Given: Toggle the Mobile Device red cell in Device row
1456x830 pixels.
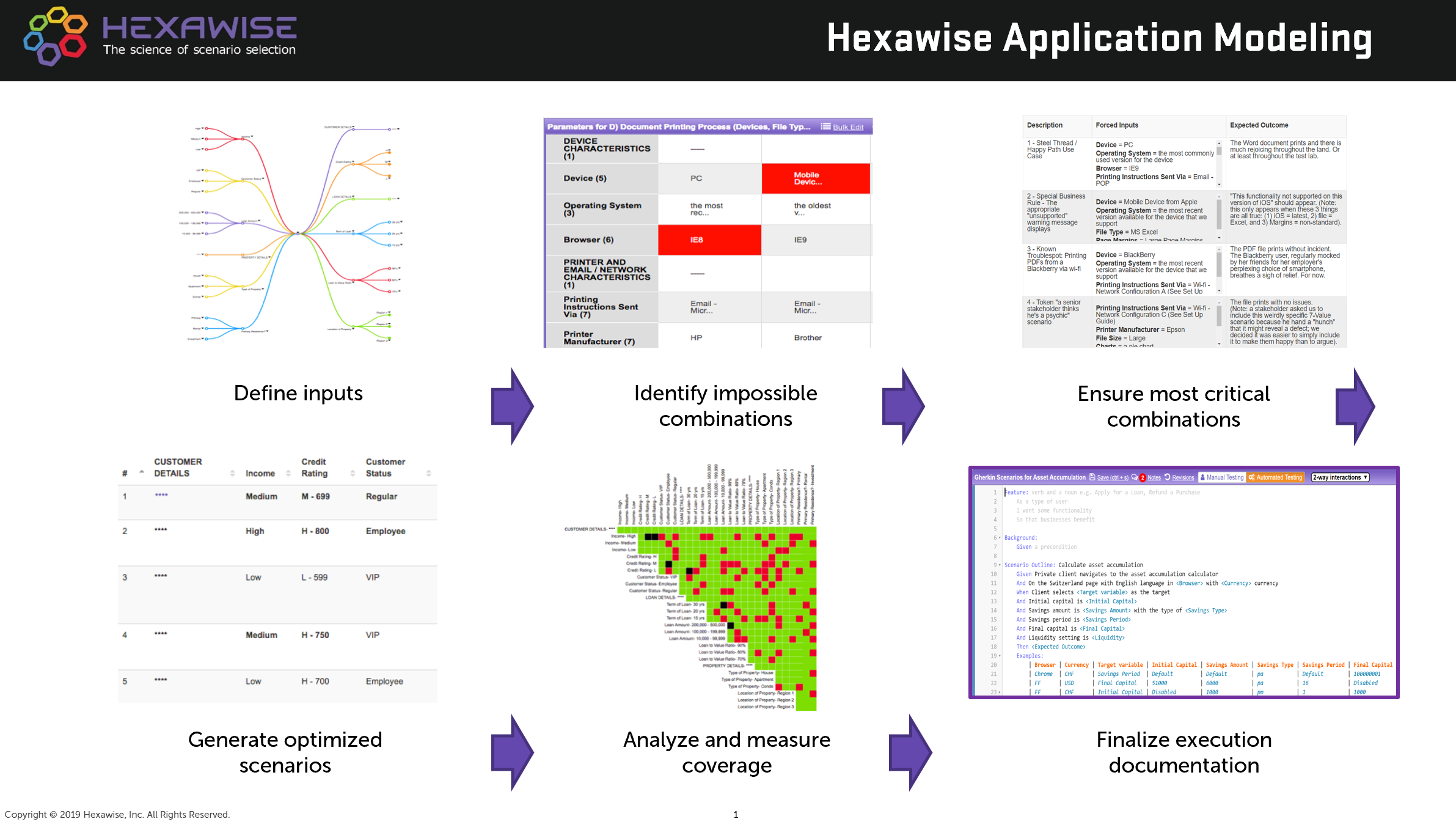Looking at the screenshot, I should tap(820, 179).
